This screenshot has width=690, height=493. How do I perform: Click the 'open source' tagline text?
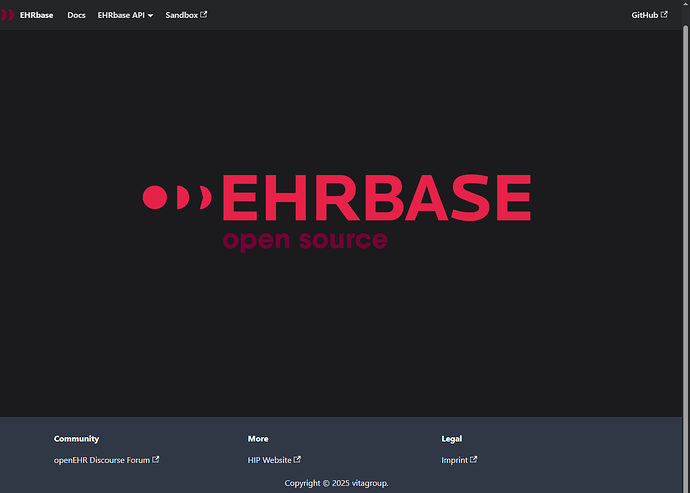pos(304,240)
